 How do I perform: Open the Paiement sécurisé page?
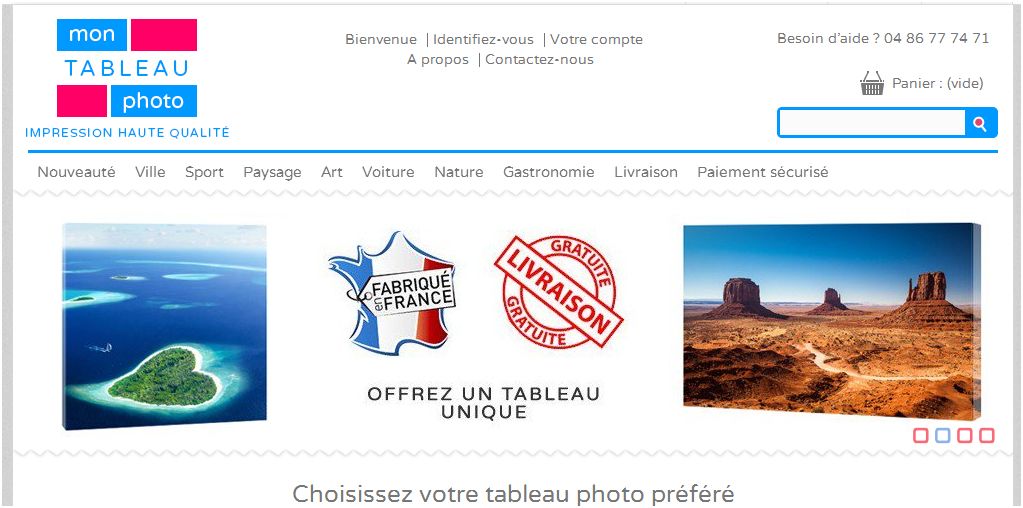[763, 172]
